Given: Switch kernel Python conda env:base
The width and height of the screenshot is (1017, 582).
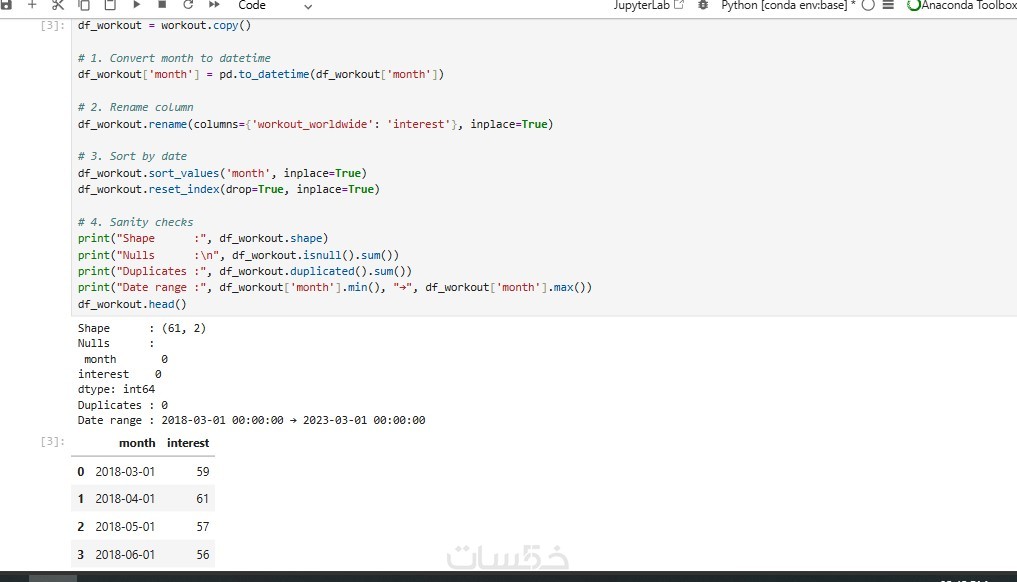Looking at the screenshot, I should [788, 5].
